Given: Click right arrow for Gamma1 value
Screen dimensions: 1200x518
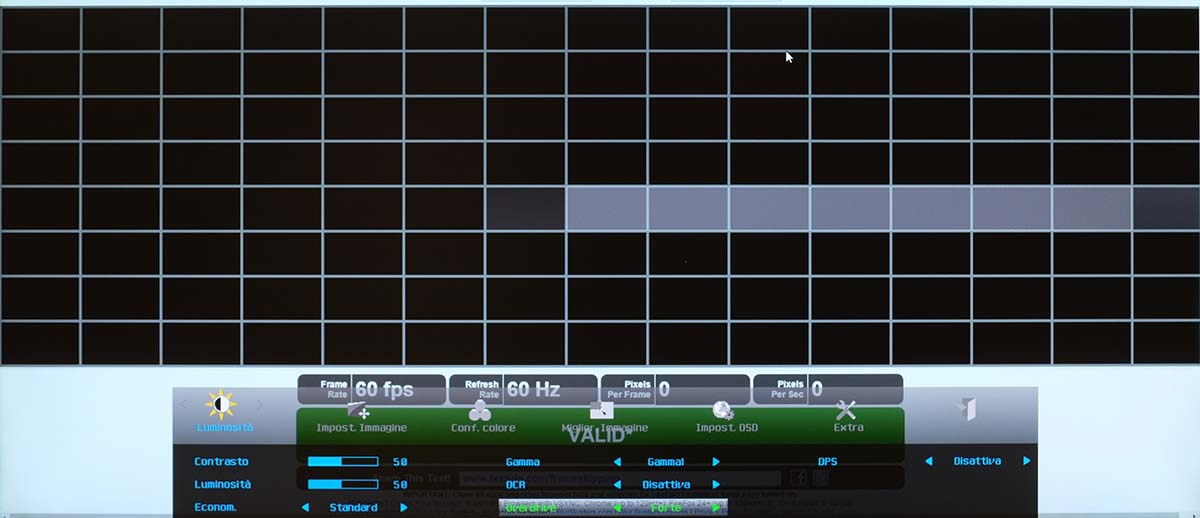Looking at the screenshot, I should (716, 462).
